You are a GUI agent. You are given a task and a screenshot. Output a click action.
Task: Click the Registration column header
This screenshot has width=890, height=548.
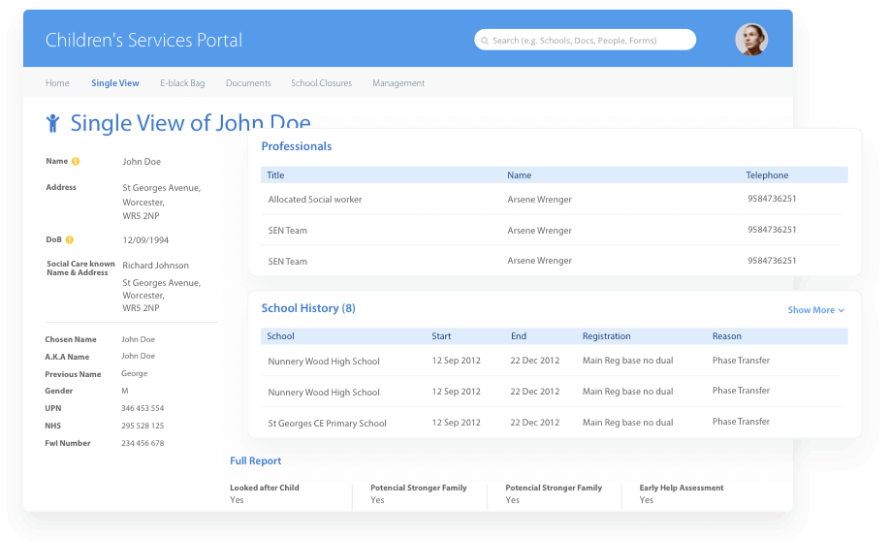[606, 336]
